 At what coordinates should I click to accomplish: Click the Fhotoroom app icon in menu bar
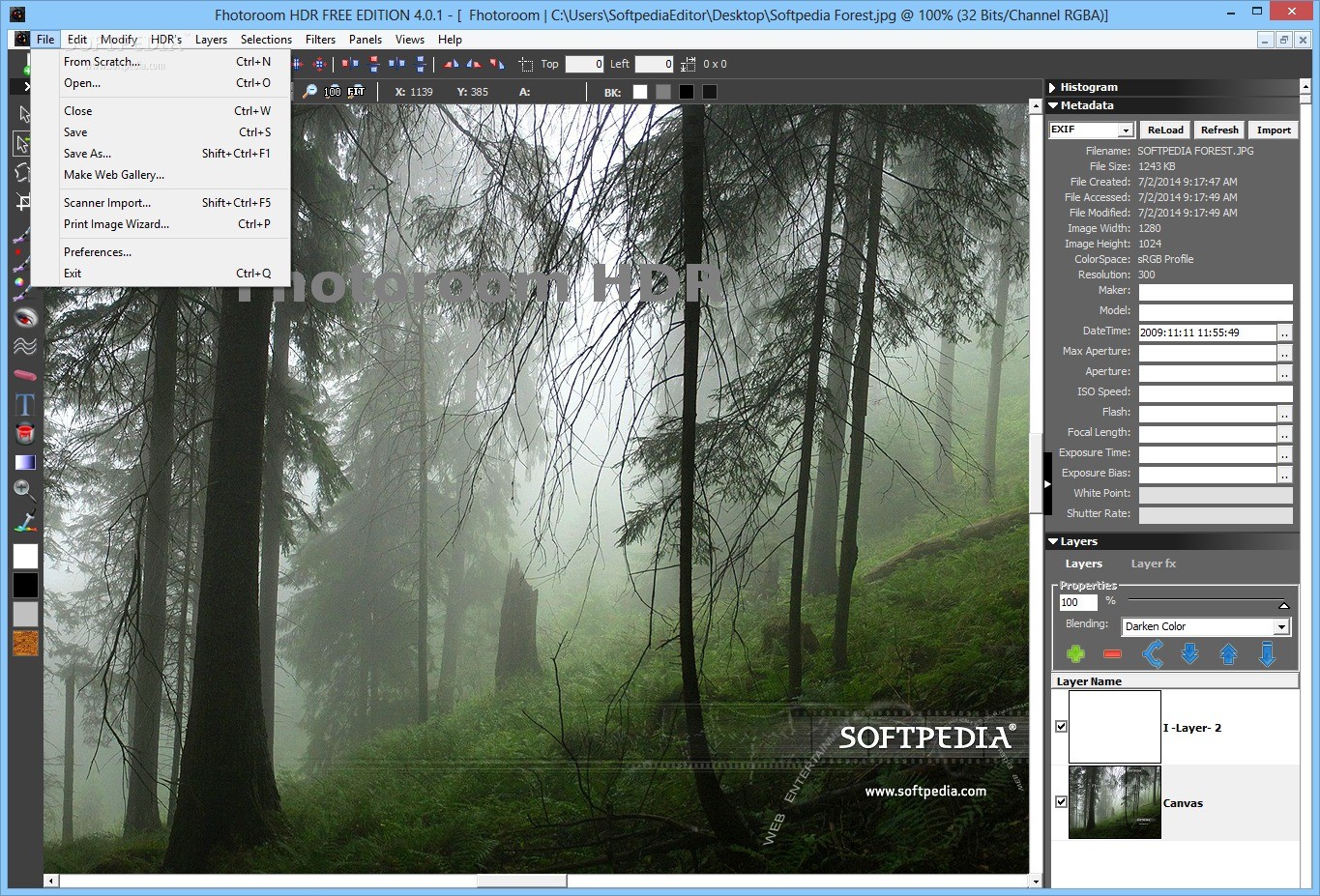click(21, 40)
